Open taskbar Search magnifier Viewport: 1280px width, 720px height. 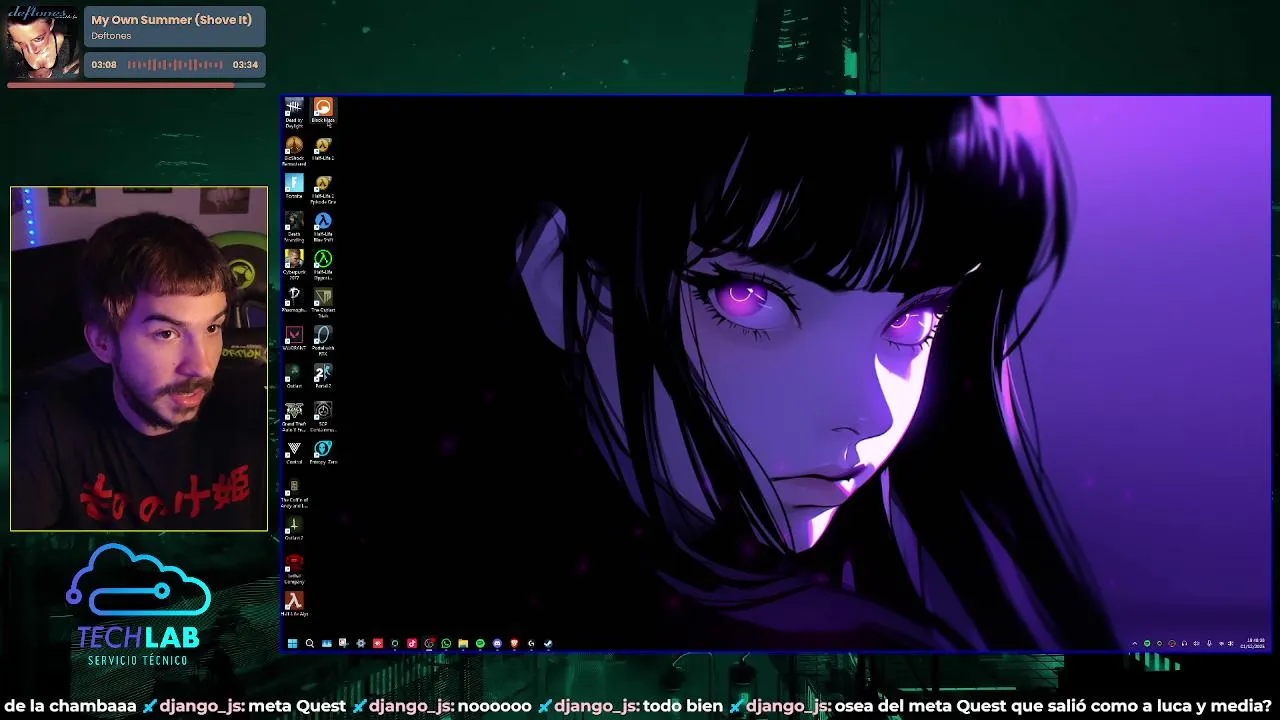pos(310,643)
